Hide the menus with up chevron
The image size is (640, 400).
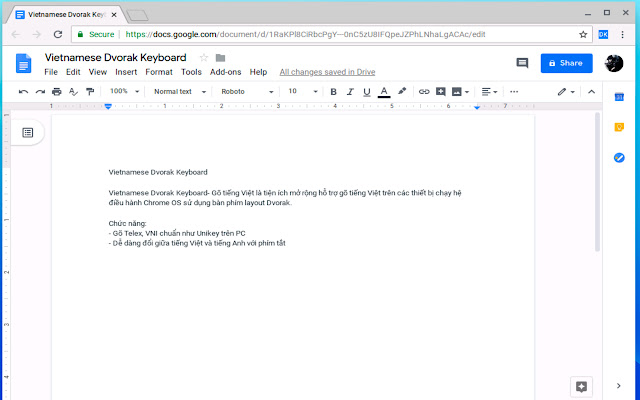[591, 92]
